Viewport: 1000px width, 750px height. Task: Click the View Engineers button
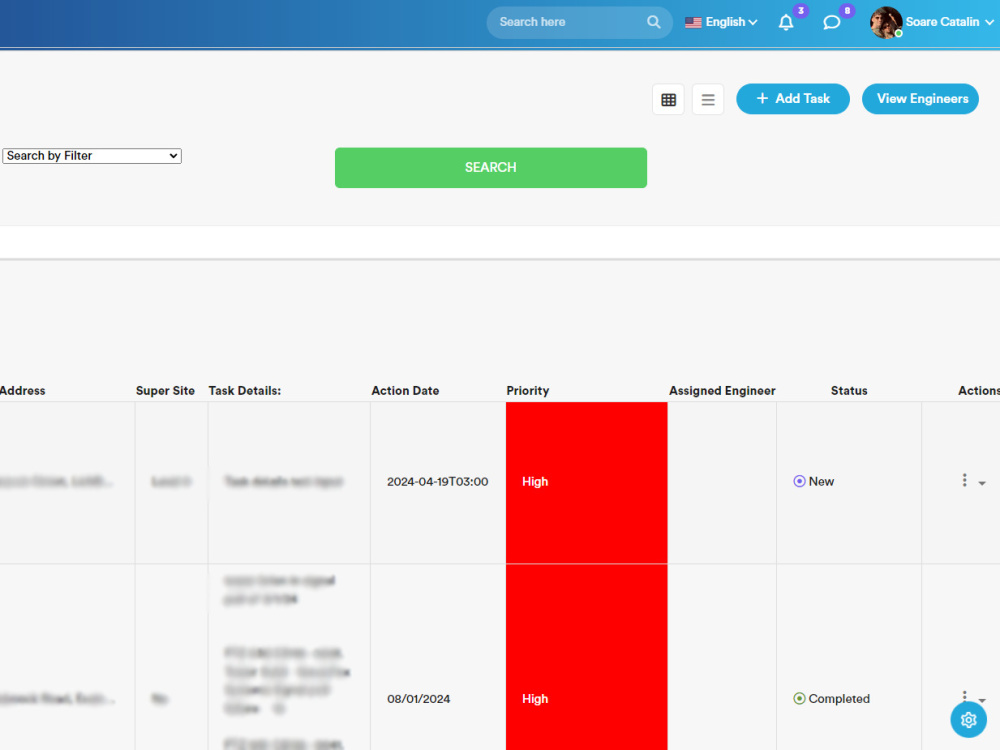(x=920, y=99)
